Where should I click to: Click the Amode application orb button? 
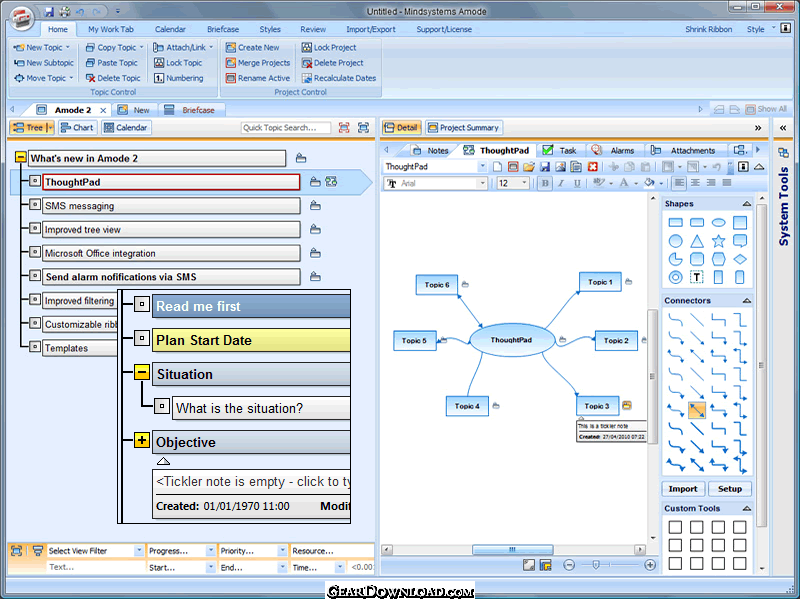pos(20,19)
